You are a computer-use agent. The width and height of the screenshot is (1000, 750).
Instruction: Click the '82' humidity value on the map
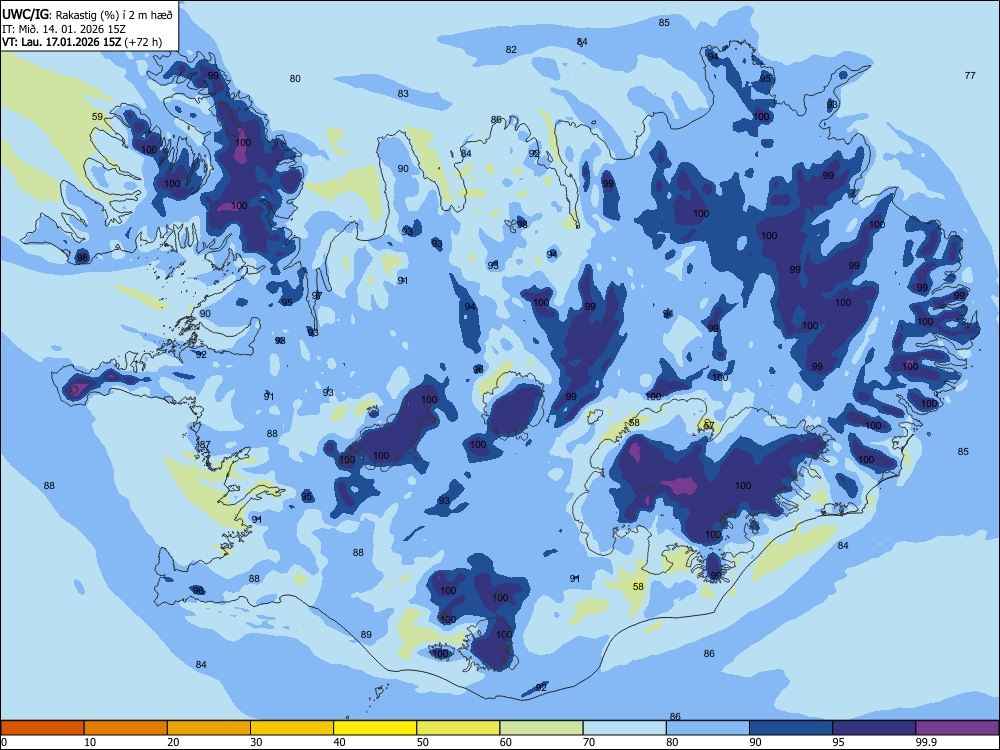pos(511,50)
